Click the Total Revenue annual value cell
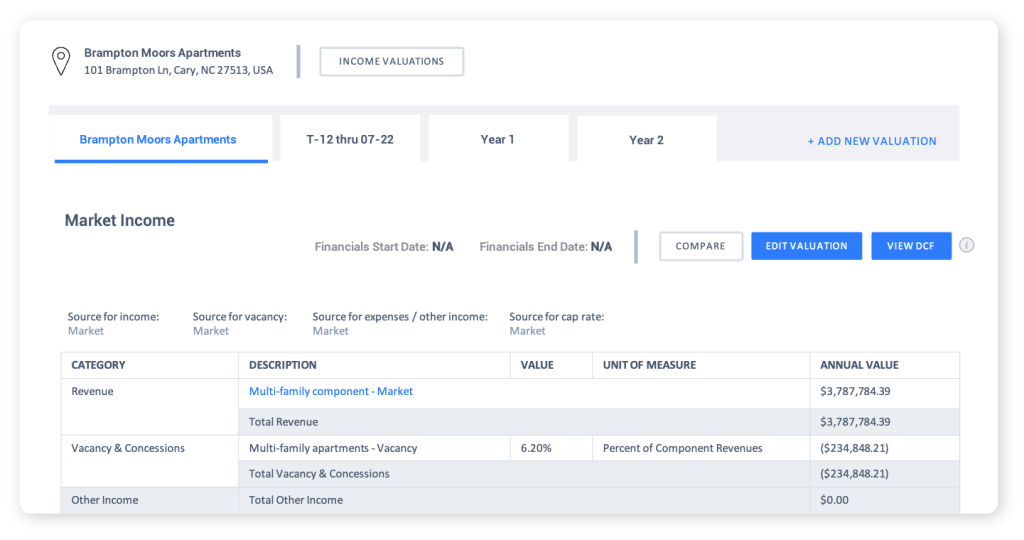 pos(855,422)
